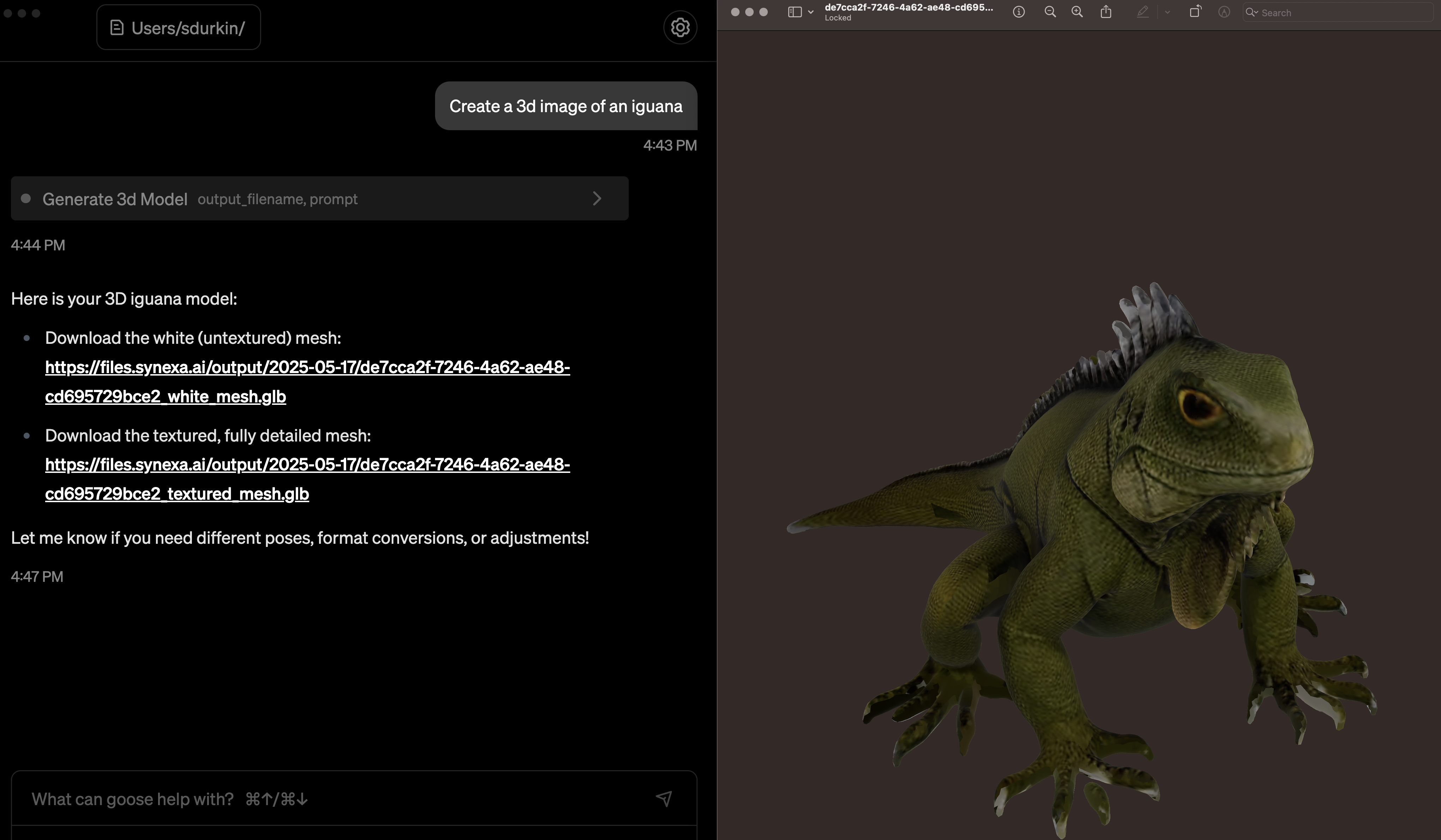Toggle the Preview sidebar view button
Viewport: 1441px width, 840px height.
pos(794,12)
